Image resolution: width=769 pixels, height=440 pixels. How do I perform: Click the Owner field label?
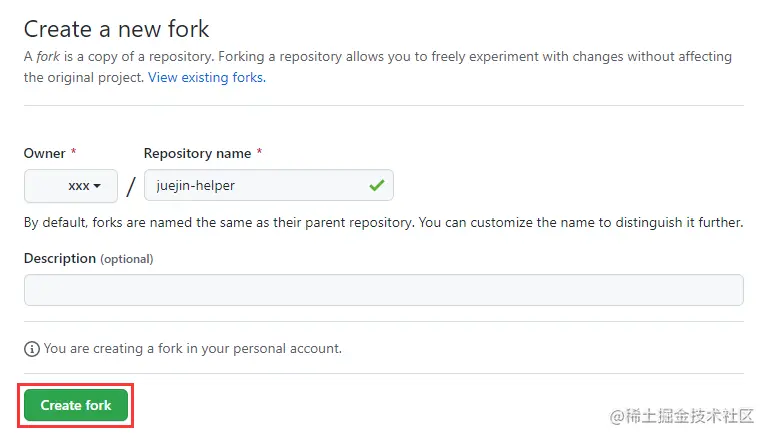[45, 153]
